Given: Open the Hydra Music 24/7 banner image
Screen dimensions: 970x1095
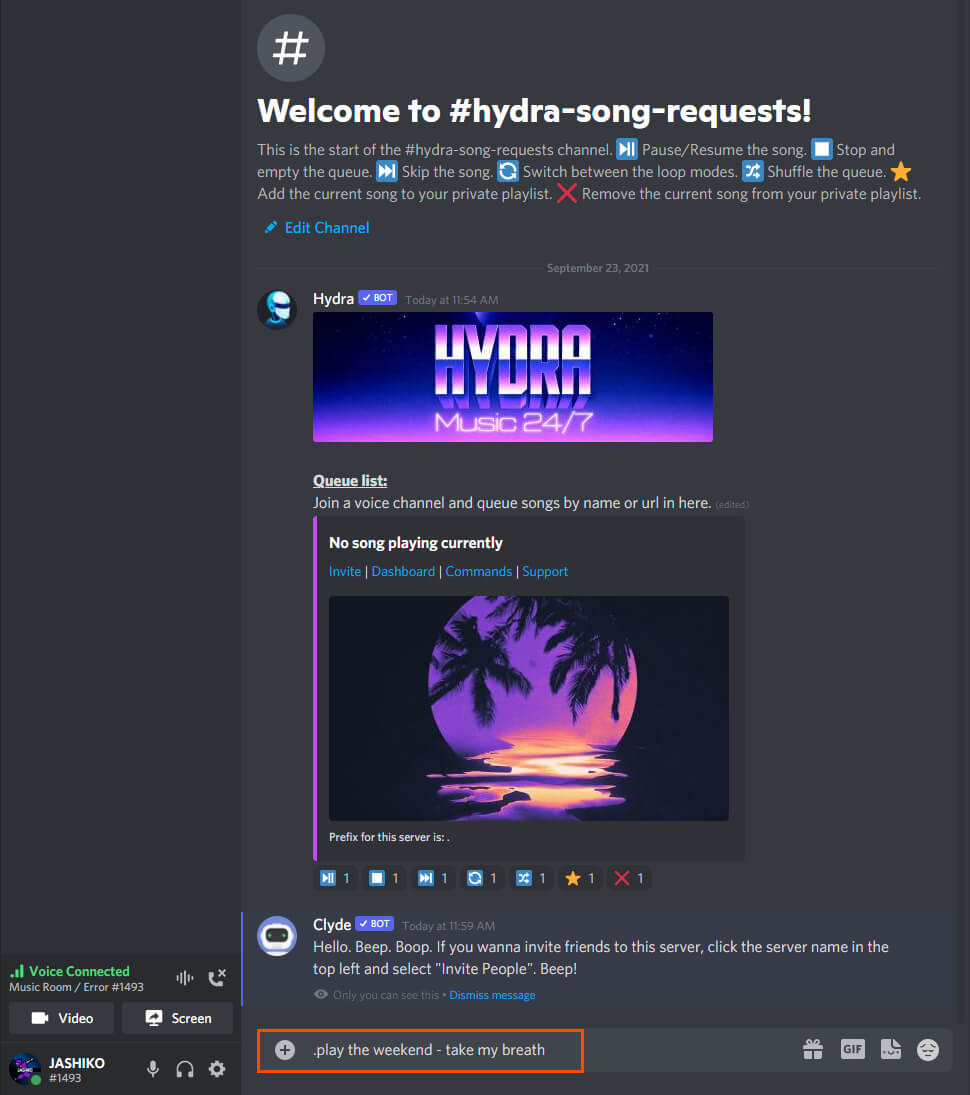Looking at the screenshot, I should click(x=513, y=377).
